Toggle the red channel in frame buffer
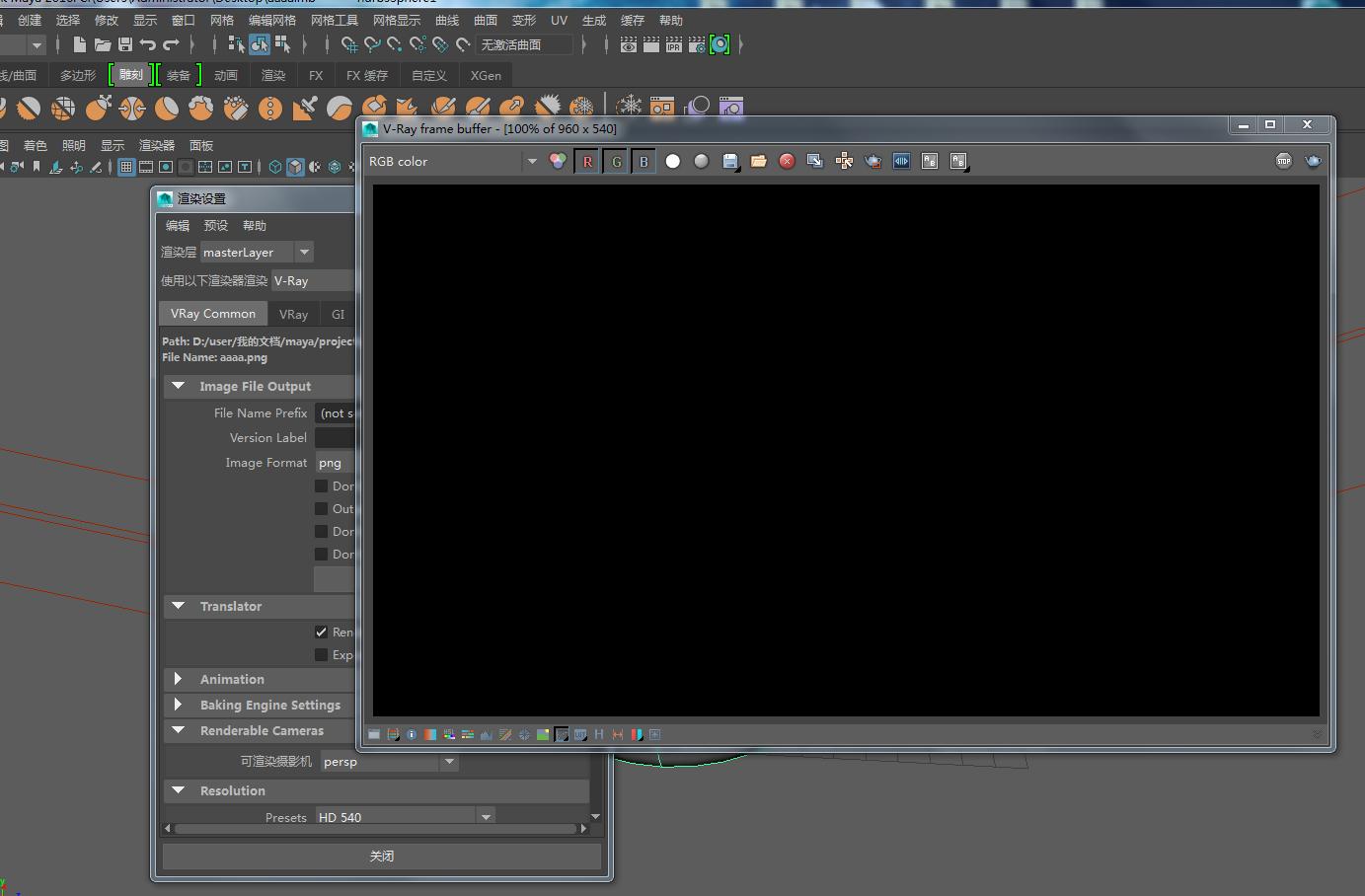The width and height of the screenshot is (1365, 896). coord(587,162)
